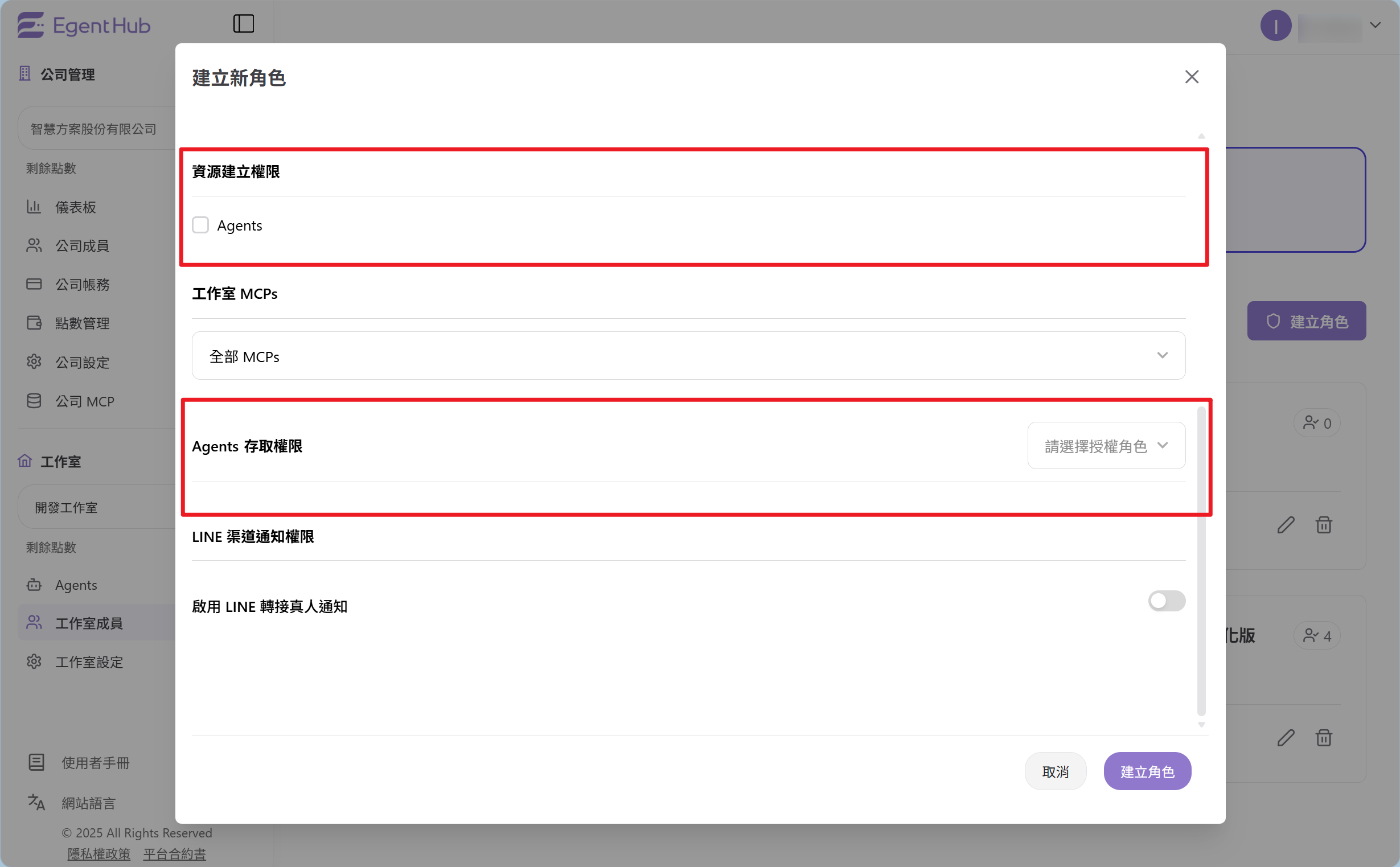The width and height of the screenshot is (1400, 867).
Task: Toggle the sidebar panel icon
Action: (244, 24)
